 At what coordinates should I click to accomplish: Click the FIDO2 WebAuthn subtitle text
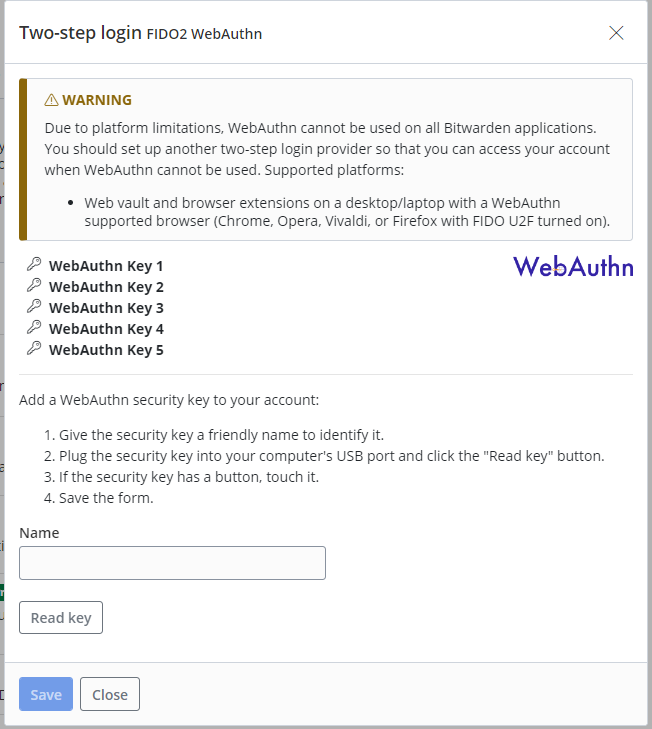tap(204, 35)
